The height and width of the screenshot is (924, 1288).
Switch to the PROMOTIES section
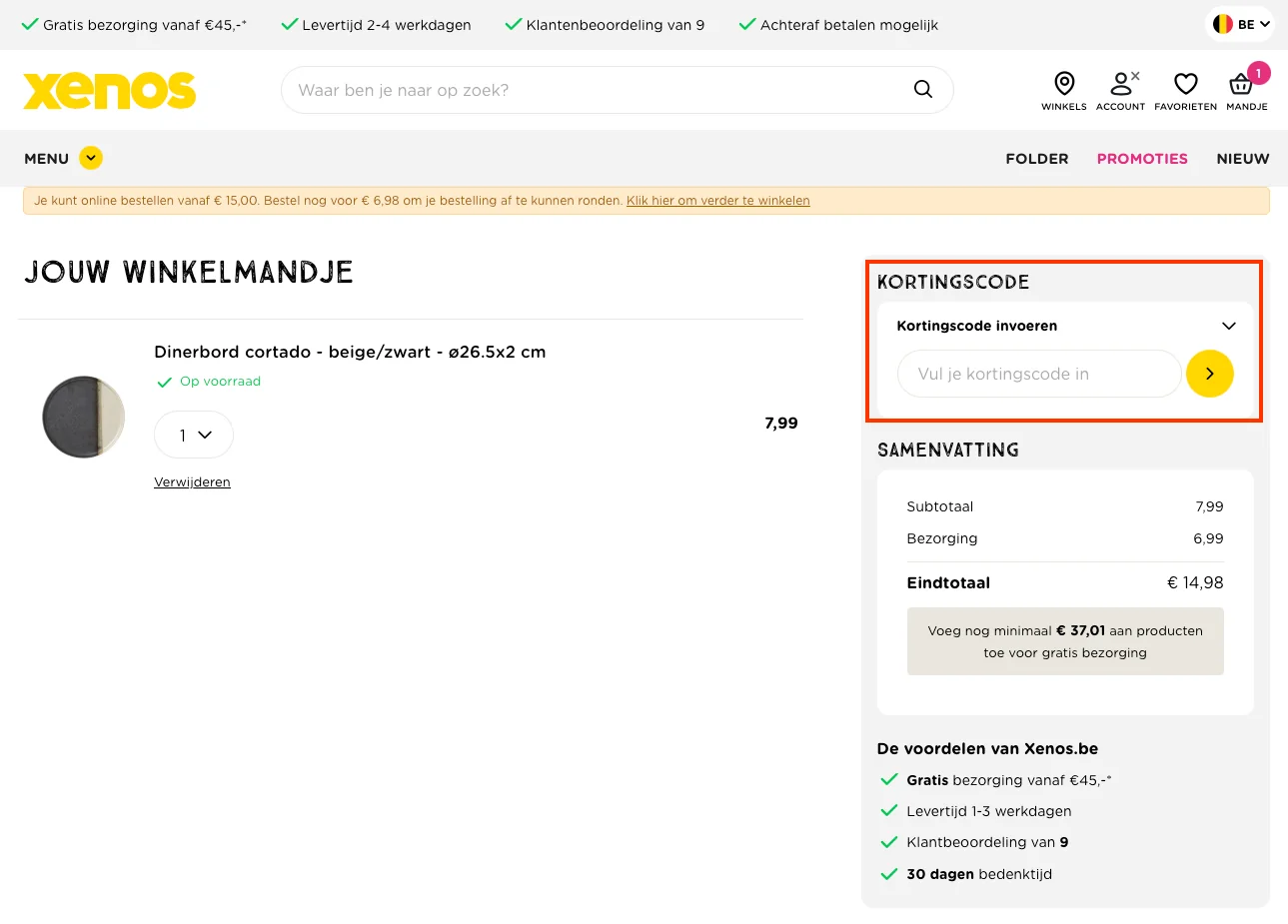(1142, 158)
